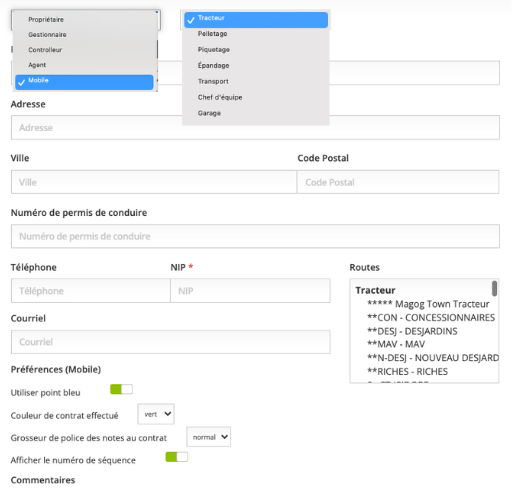Screen dimensions: 520x488
Task: Select Controlleur option
Action: tap(85, 50)
